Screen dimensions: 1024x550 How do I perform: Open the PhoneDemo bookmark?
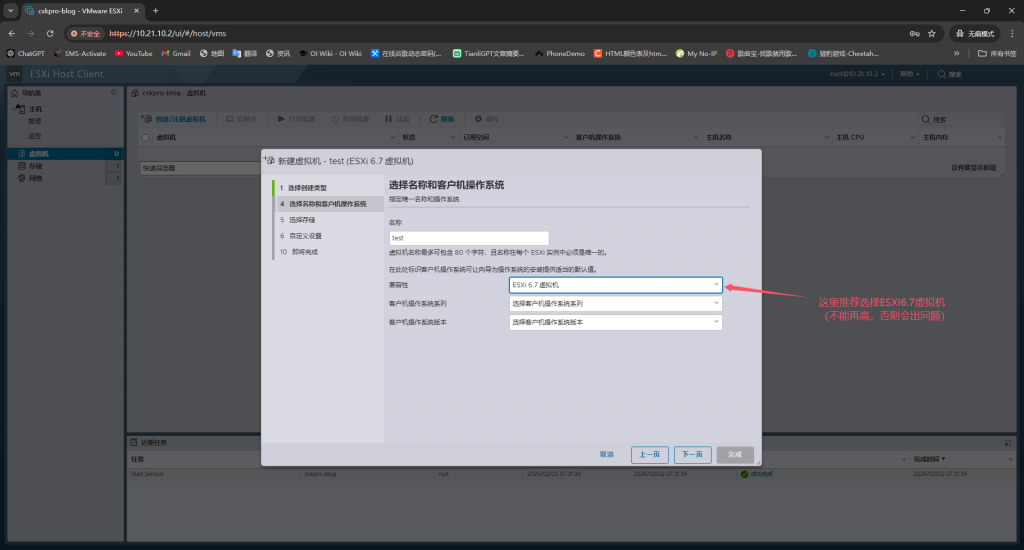[x=560, y=54]
